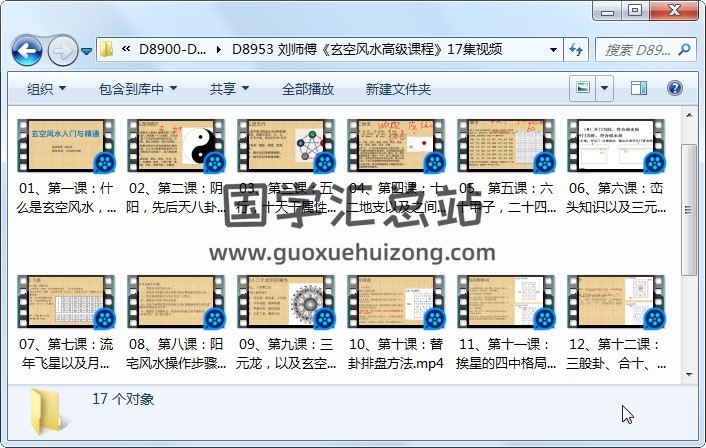
Task: Focus the 搜索 D89... search field
Action: [638, 50]
